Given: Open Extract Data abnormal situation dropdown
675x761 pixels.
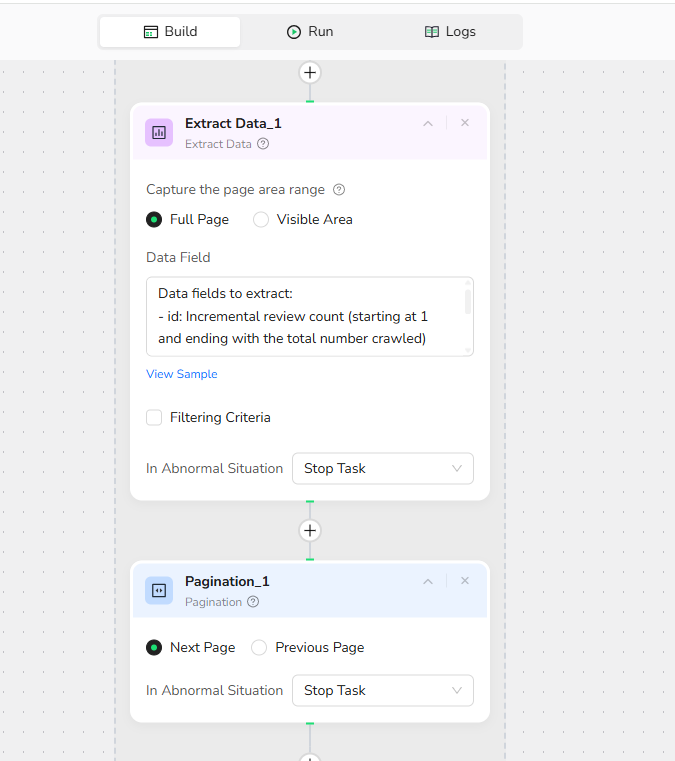Looking at the screenshot, I should click(x=382, y=469).
